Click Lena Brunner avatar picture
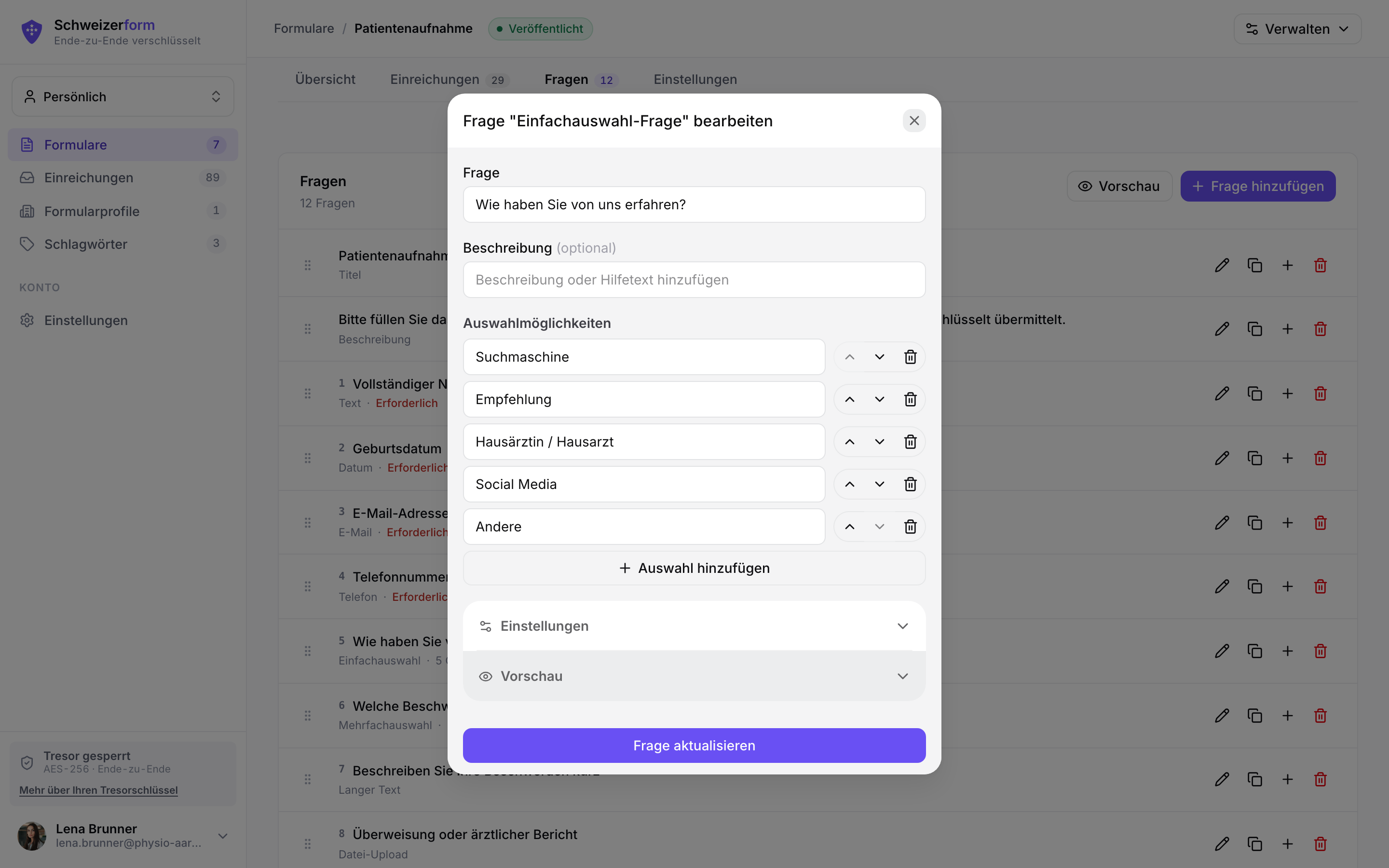Screen dimensions: 1389x868 32,836
